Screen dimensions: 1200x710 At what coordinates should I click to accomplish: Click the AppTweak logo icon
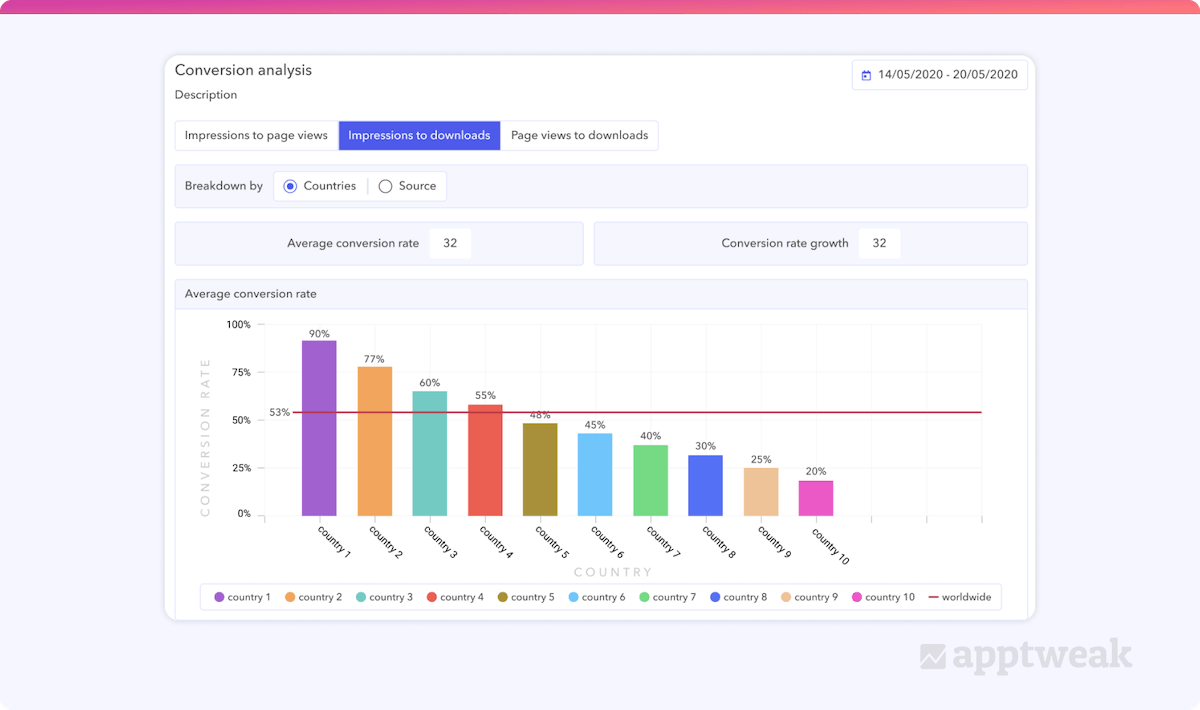click(x=933, y=657)
